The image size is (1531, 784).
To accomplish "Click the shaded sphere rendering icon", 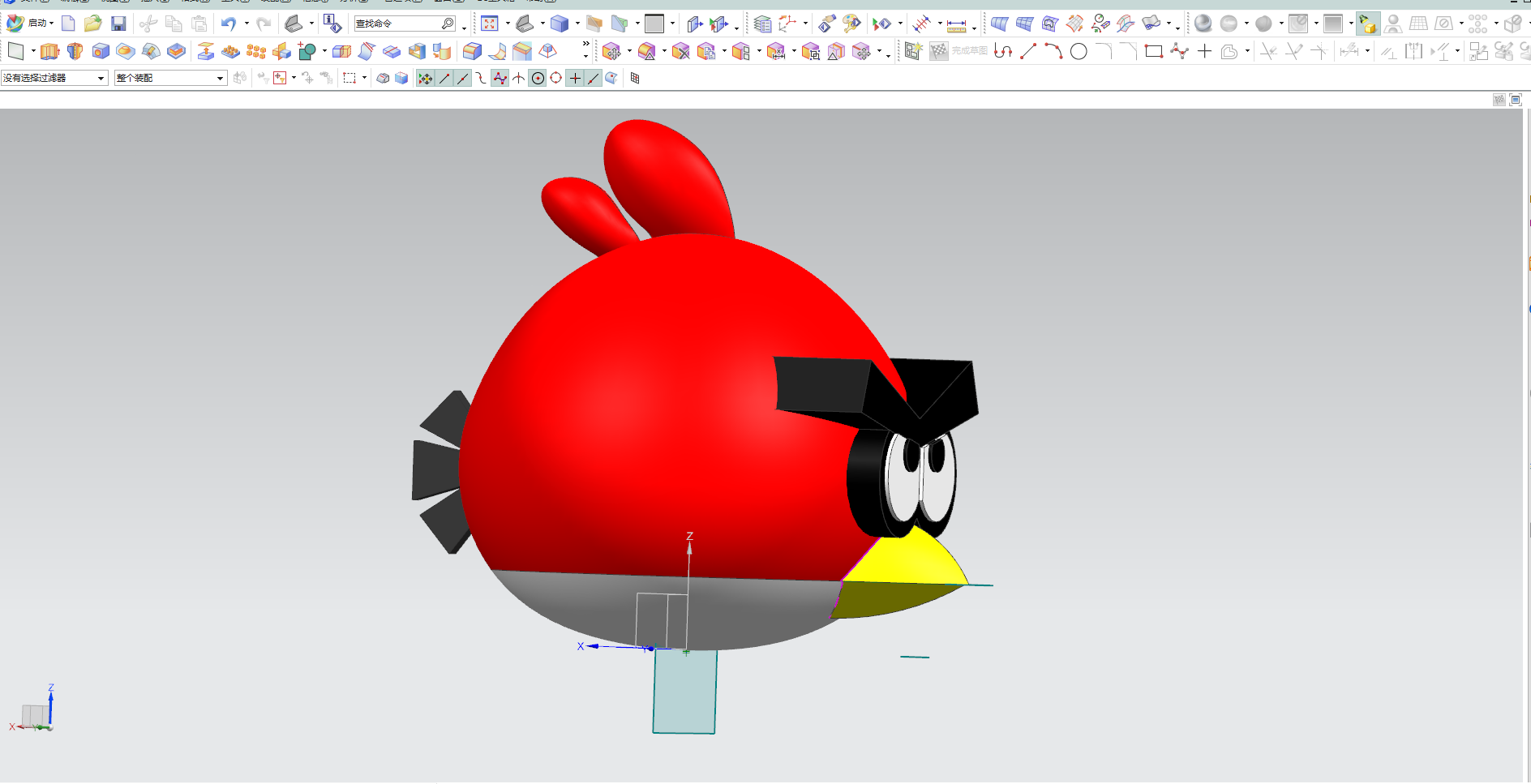I will (1203, 24).
